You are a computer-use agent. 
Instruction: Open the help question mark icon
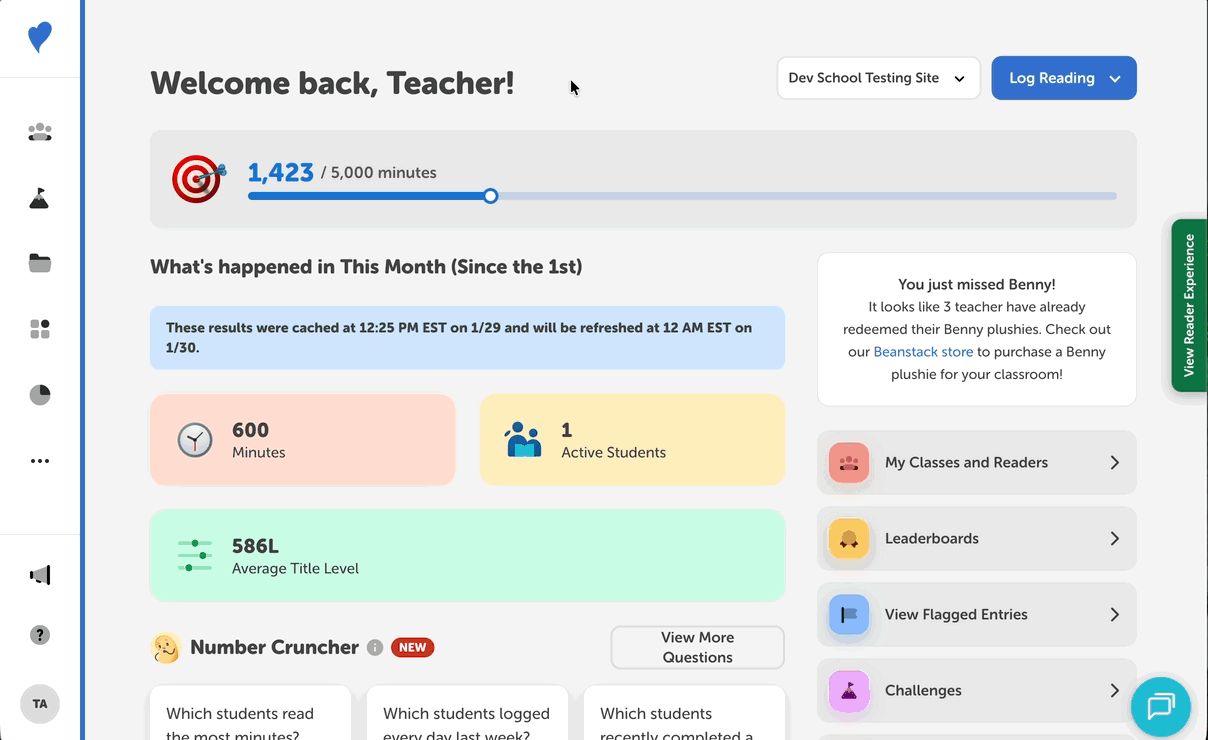[x=40, y=635]
